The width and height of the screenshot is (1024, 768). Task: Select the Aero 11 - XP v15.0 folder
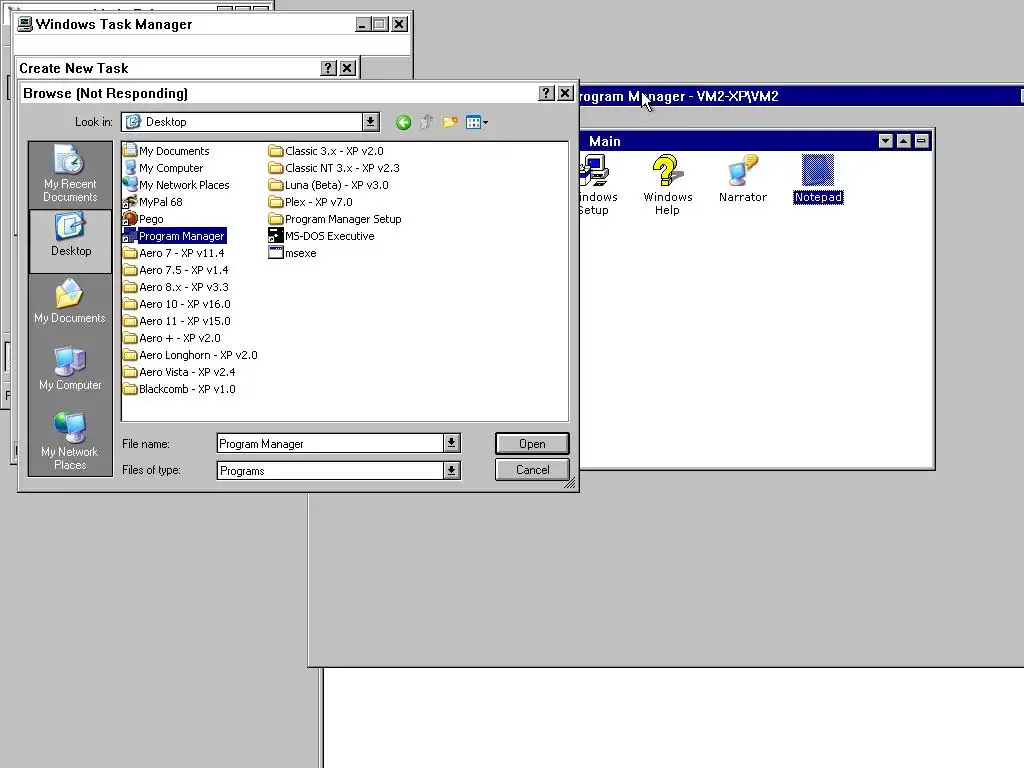click(177, 321)
